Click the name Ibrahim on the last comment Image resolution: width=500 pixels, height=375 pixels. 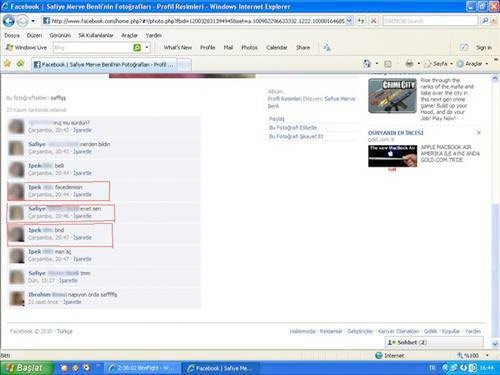(x=39, y=295)
